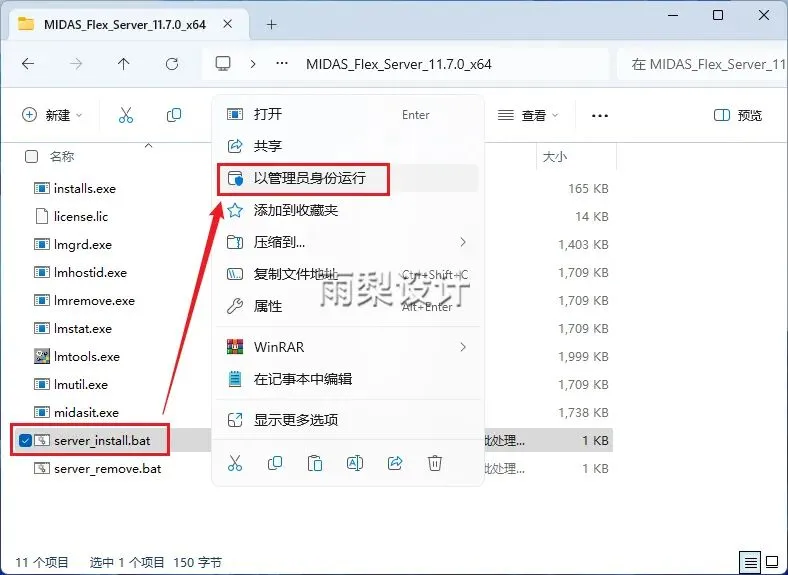Toggle the select-all checkbox beside 名称
Screen dimensions: 788x575
click(x=31, y=157)
